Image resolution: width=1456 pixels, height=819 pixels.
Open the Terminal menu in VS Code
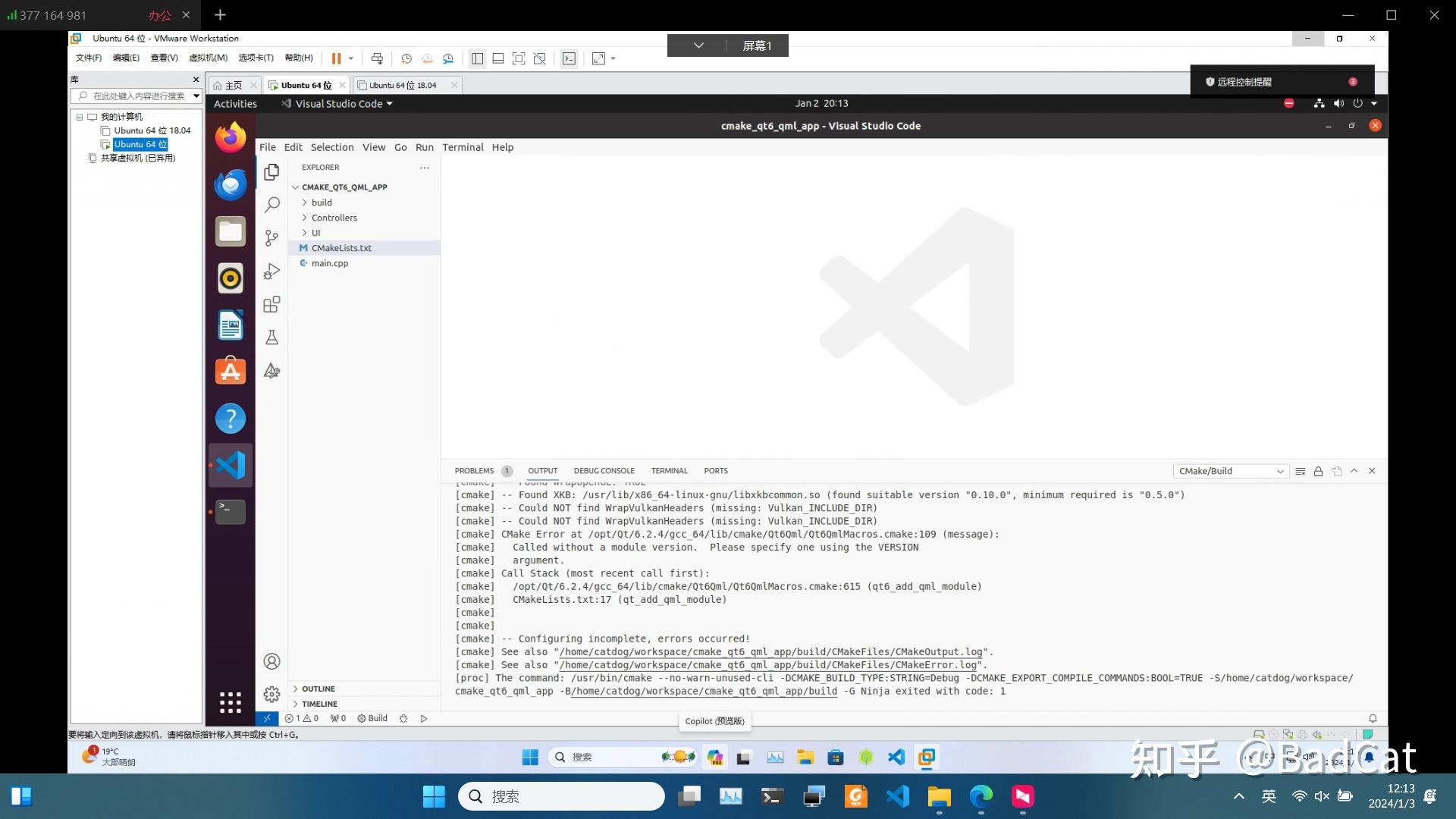[x=463, y=147]
